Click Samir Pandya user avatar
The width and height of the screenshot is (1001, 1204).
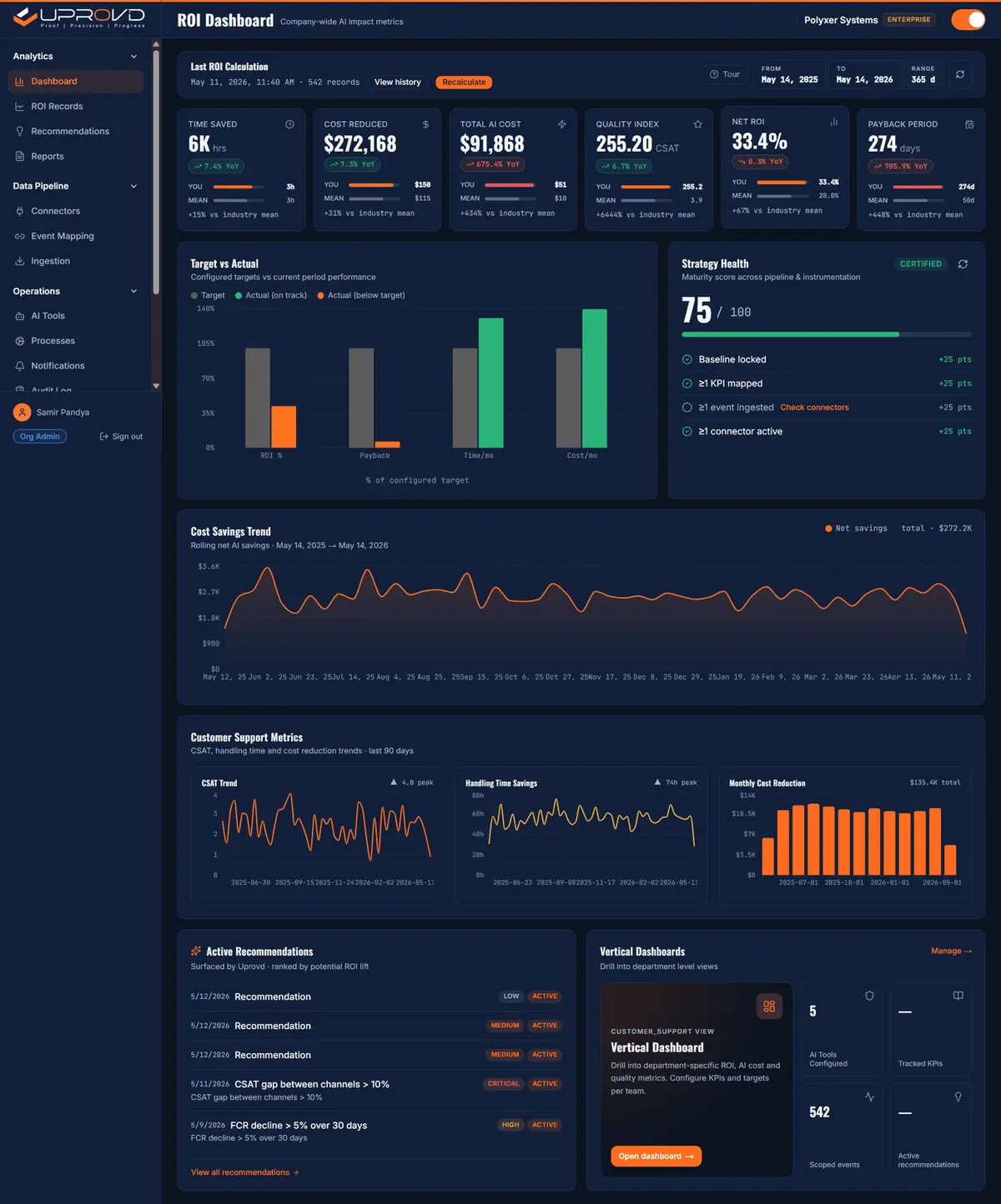click(23, 413)
